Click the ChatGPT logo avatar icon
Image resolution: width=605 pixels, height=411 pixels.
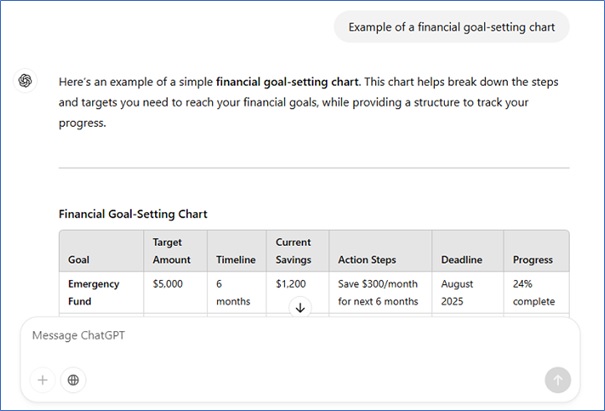tap(26, 82)
